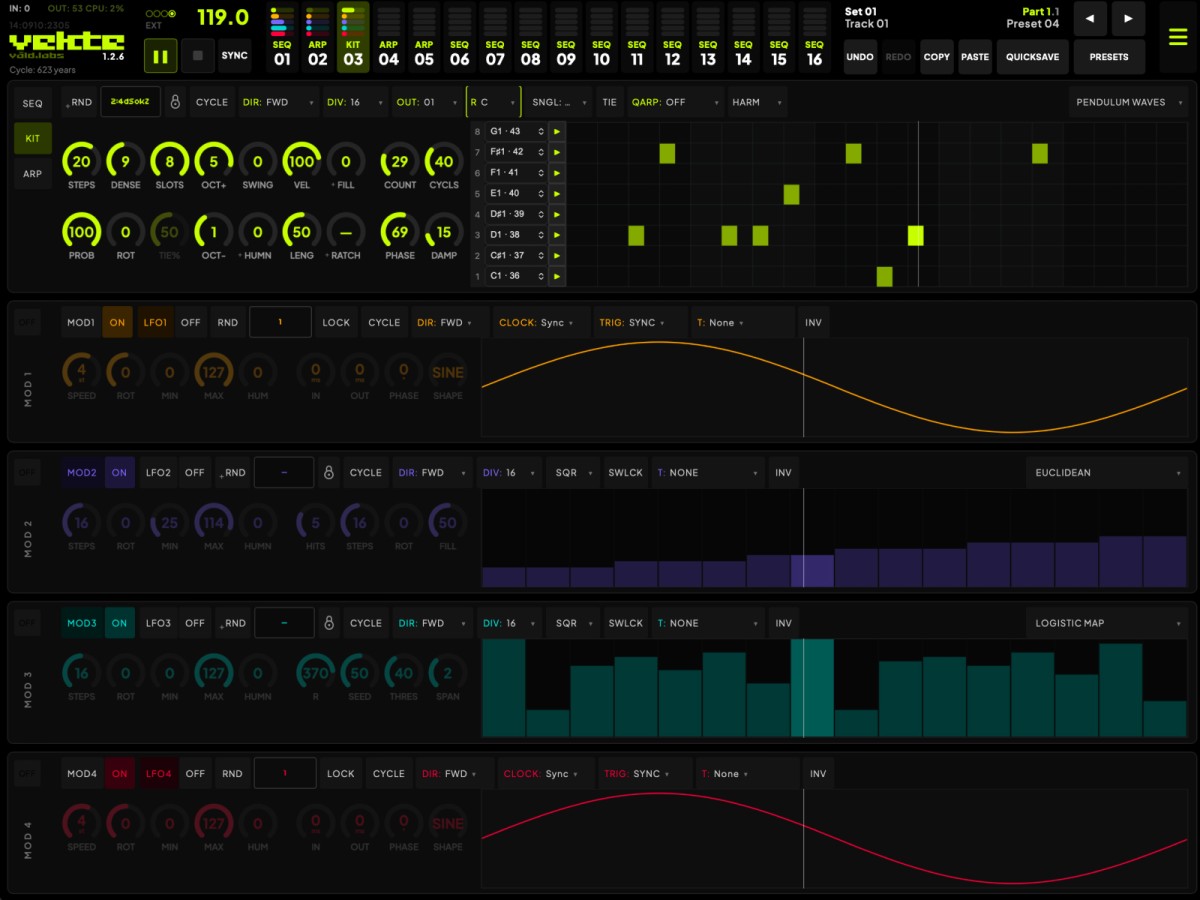Screen dimensions: 1200x900
Task: Switch to track SEQ 01
Action: 283,37
